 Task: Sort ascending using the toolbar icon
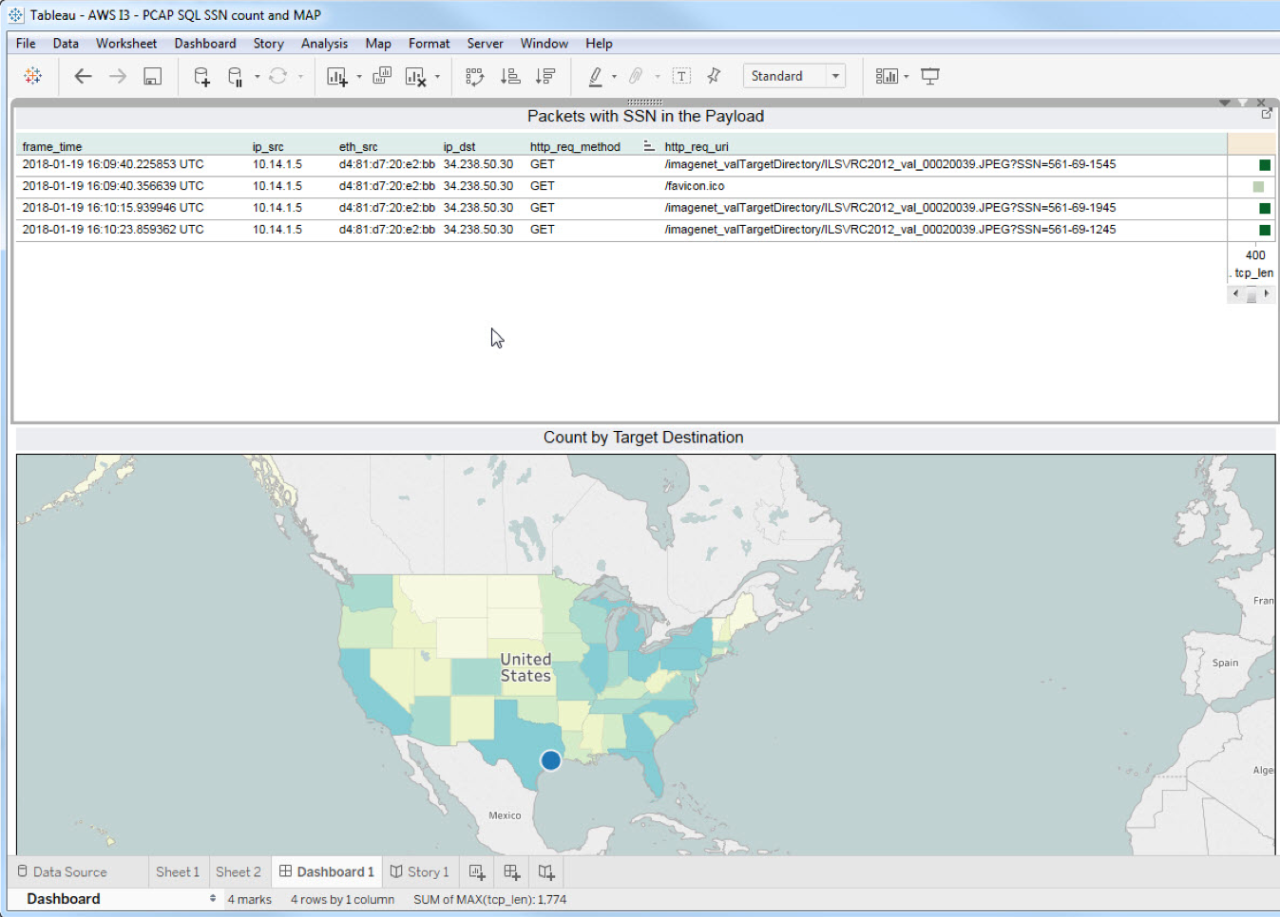point(510,76)
